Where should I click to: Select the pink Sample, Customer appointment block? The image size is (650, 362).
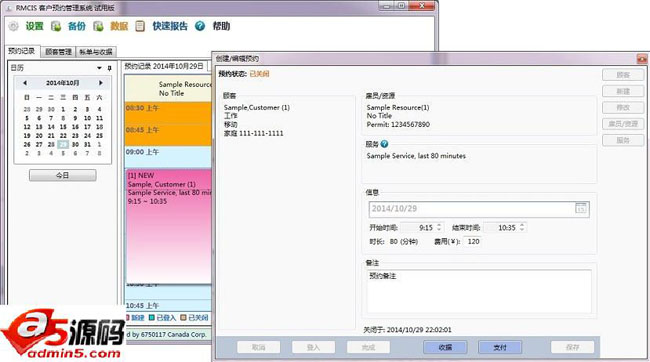(x=169, y=226)
